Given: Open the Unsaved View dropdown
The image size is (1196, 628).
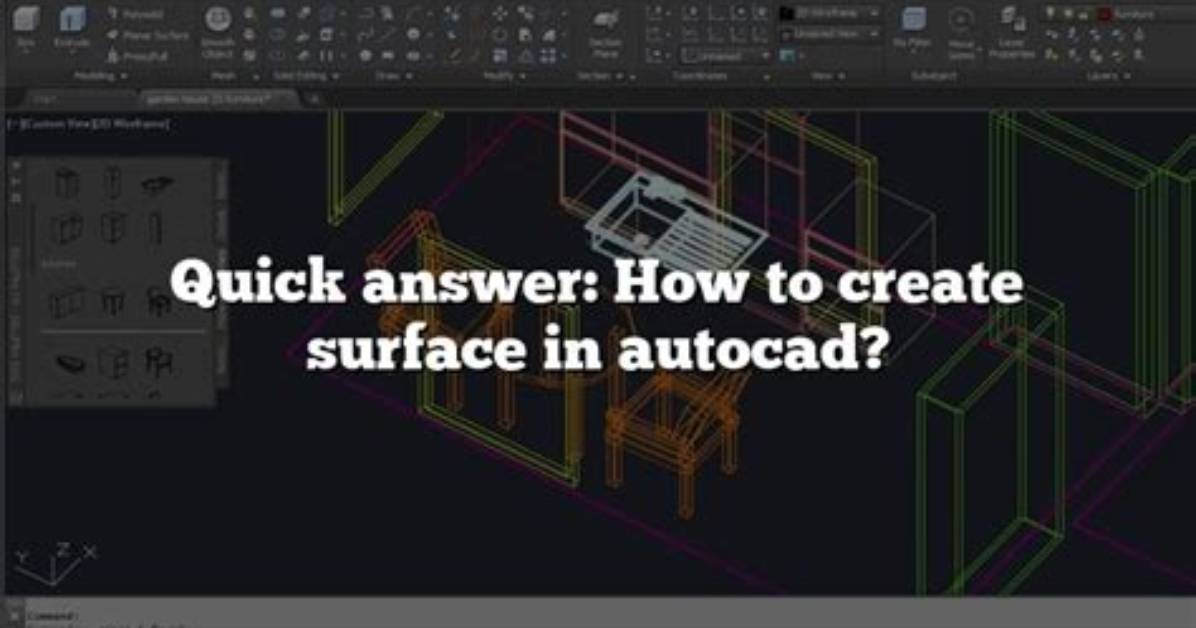Looking at the screenshot, I should click(x=829, y=34).
